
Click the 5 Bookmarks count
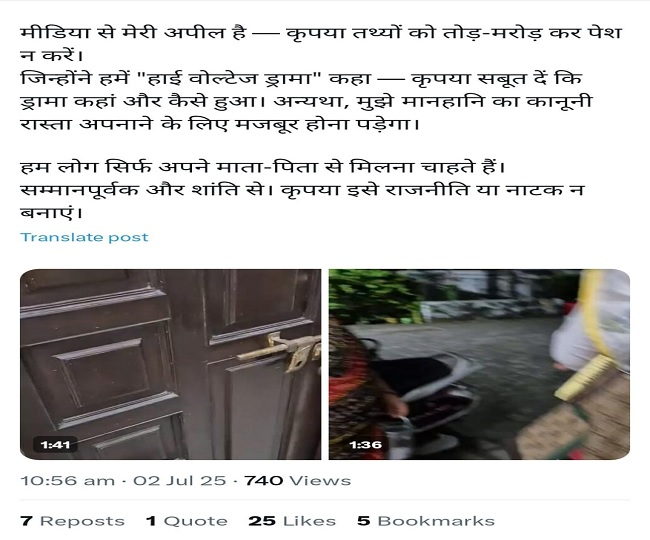point(426,521)
